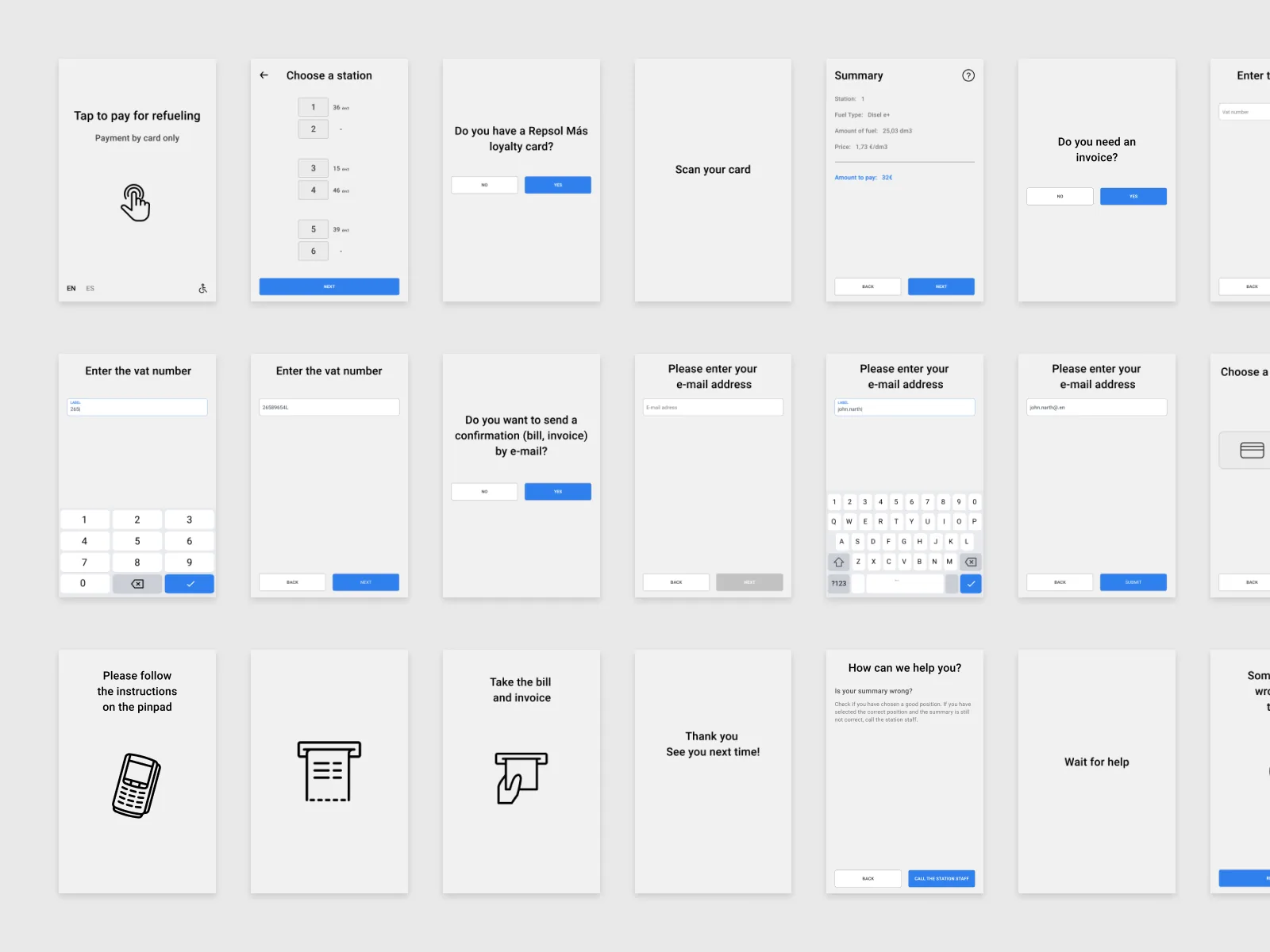The height and width of the screenshot is (952, 1270).
Task: Click vat number field containing 265
Action: pos(137,407)
